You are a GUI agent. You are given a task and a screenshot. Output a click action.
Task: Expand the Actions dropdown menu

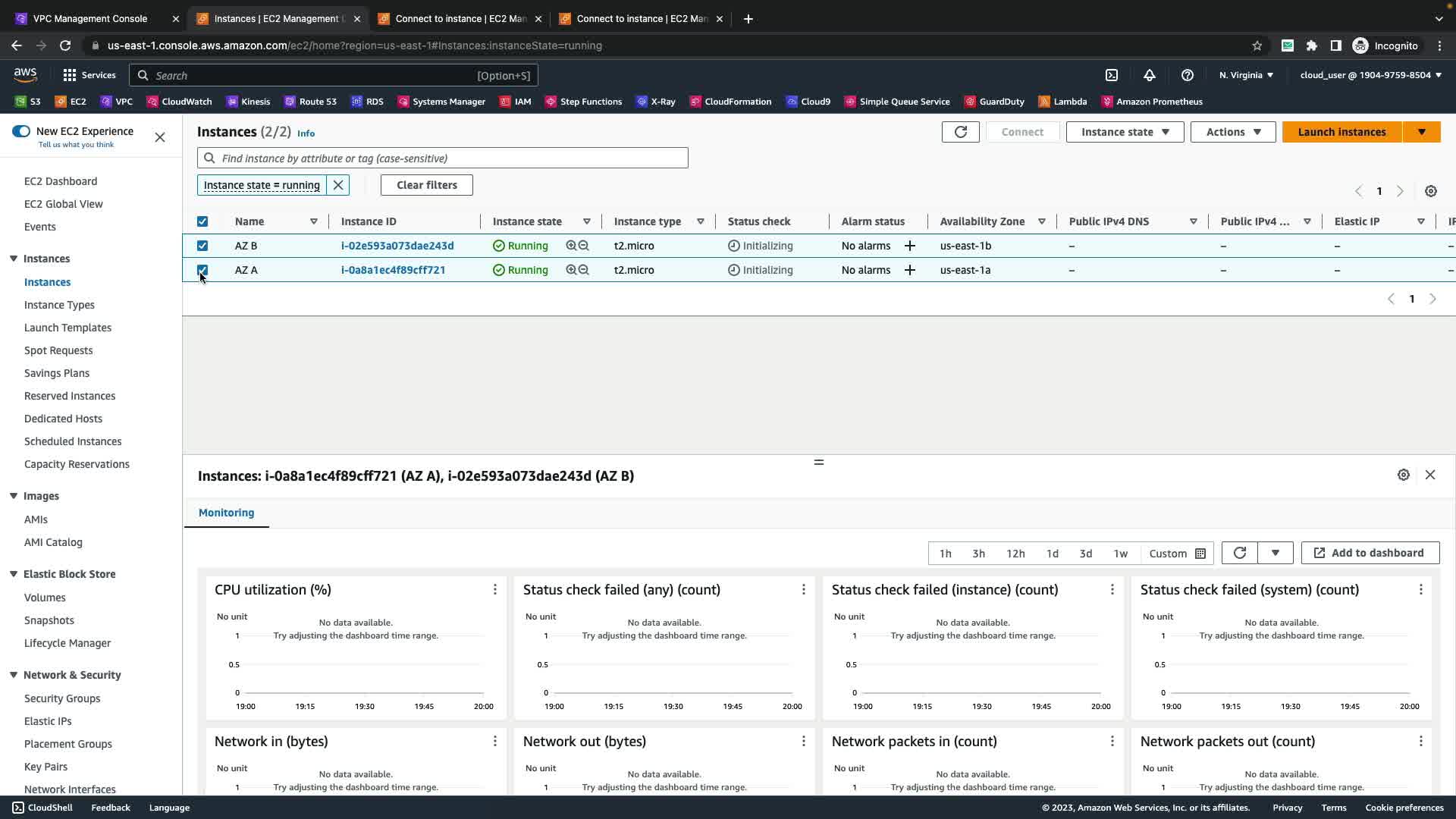(1233, 132)
